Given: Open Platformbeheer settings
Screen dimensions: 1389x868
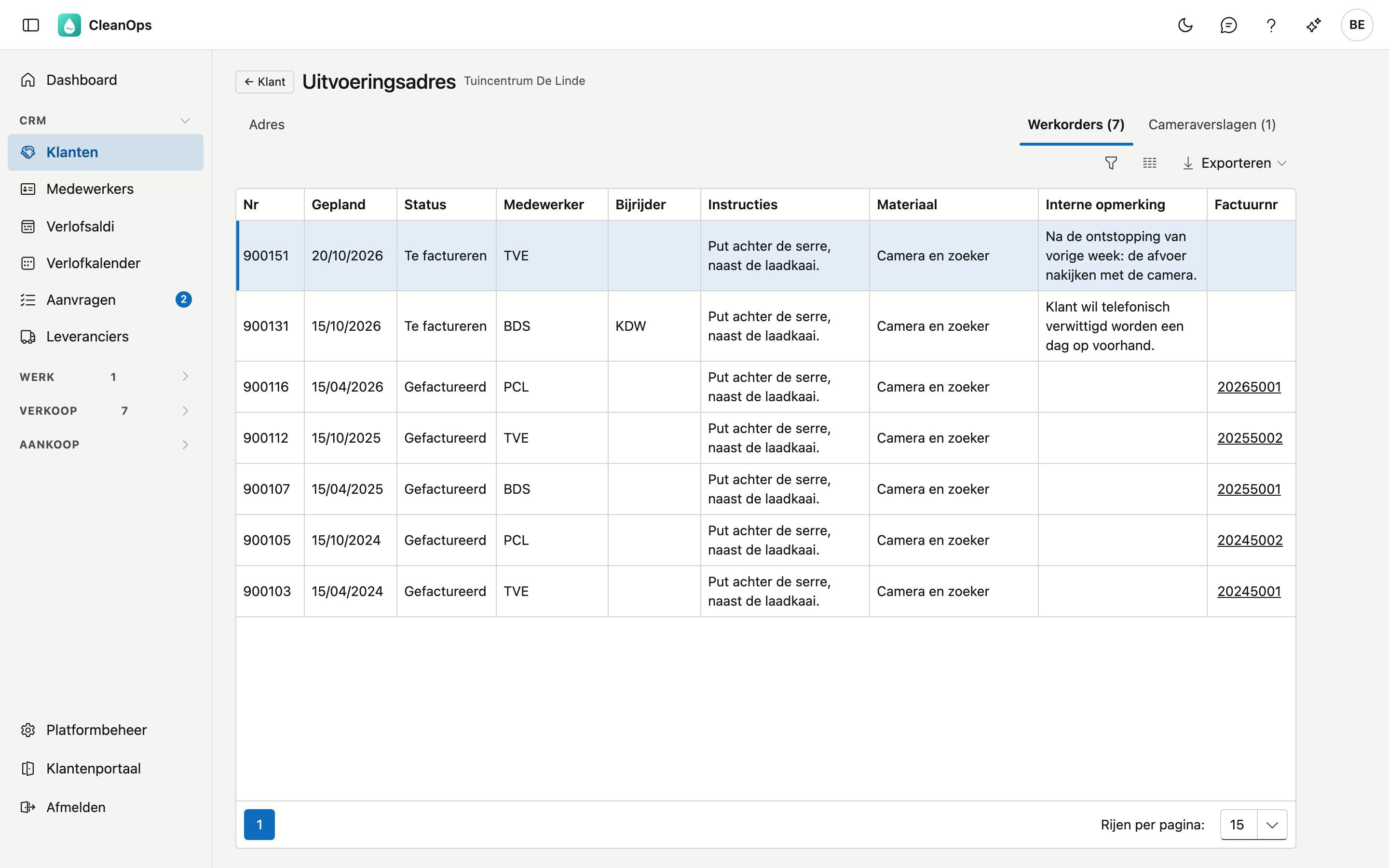Looking at the screenshot, I should 106,730.
